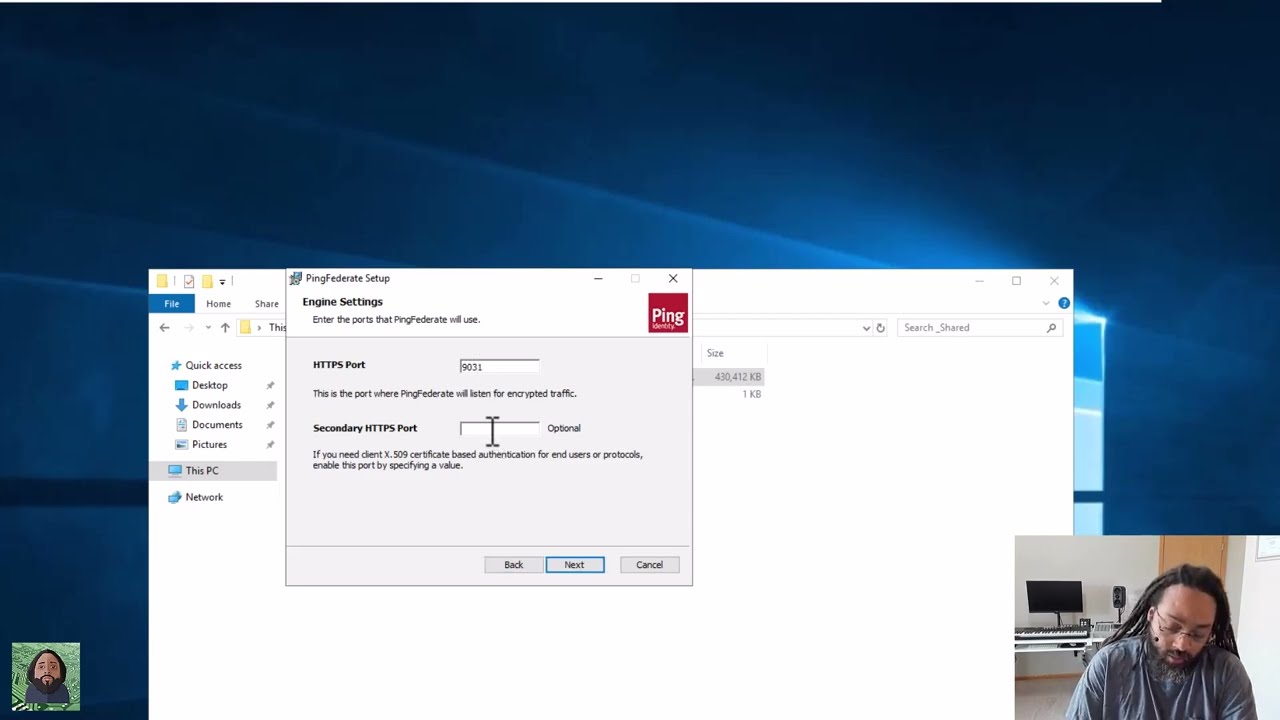Viewport: 1280px width, 720px height.
Task: Click the Optional label beside secondary port
Action: click(x=564, y=428)
